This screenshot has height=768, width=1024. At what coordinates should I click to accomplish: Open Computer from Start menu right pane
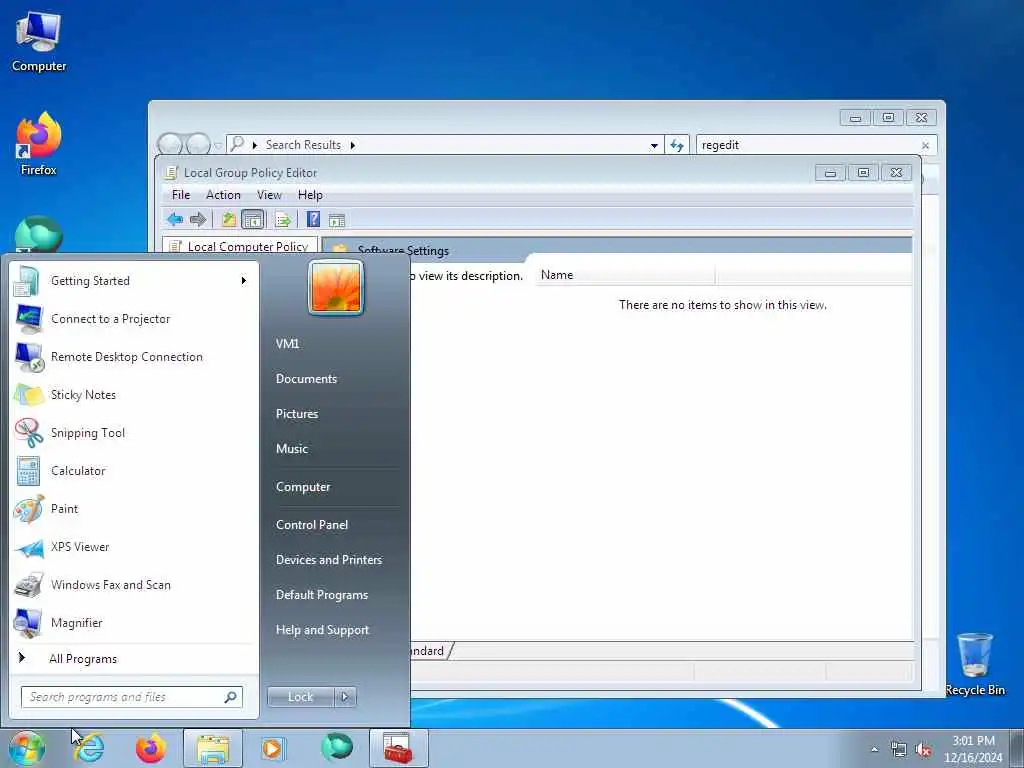pos(303,487)
